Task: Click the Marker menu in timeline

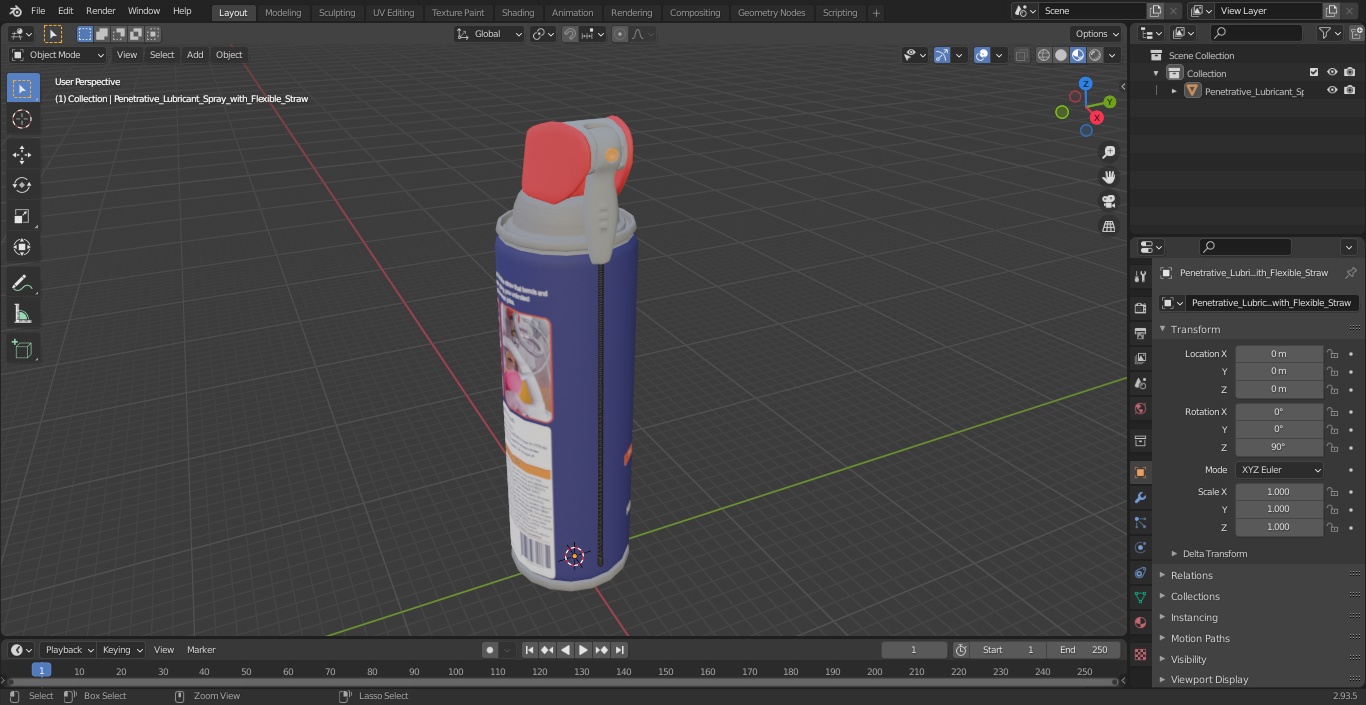Action: coord(201,650)
